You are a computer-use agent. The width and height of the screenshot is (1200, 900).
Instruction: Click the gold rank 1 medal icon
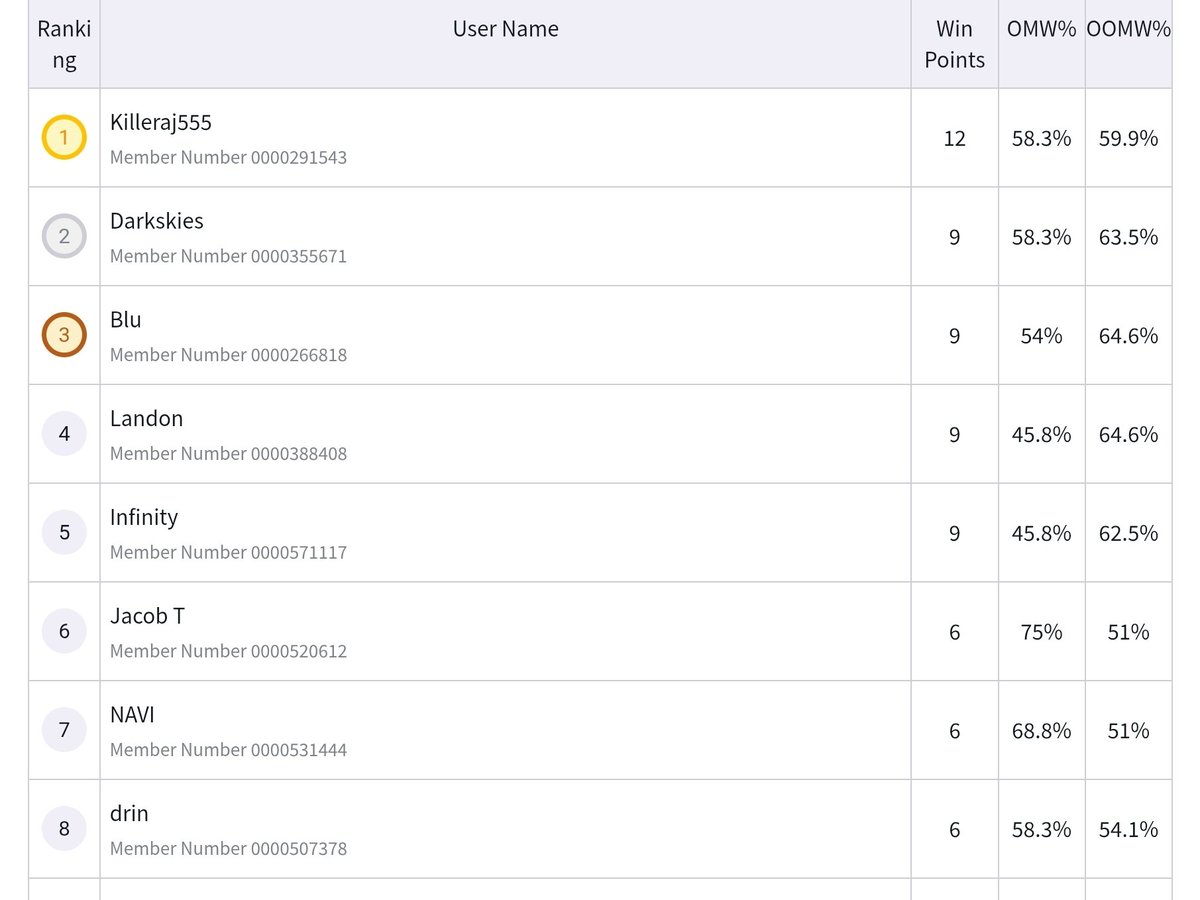pos(64,137)
